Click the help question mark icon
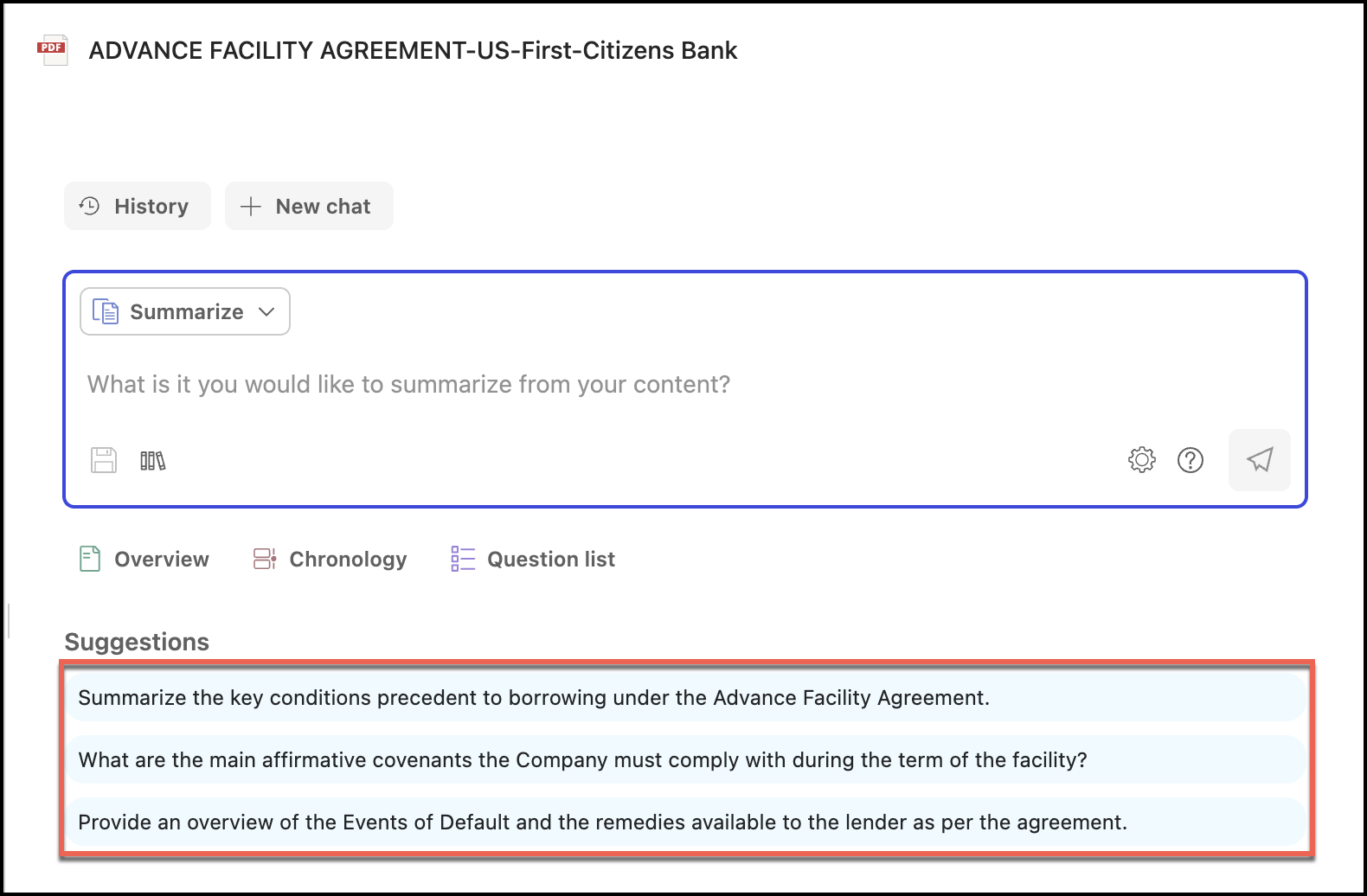 1191,460
